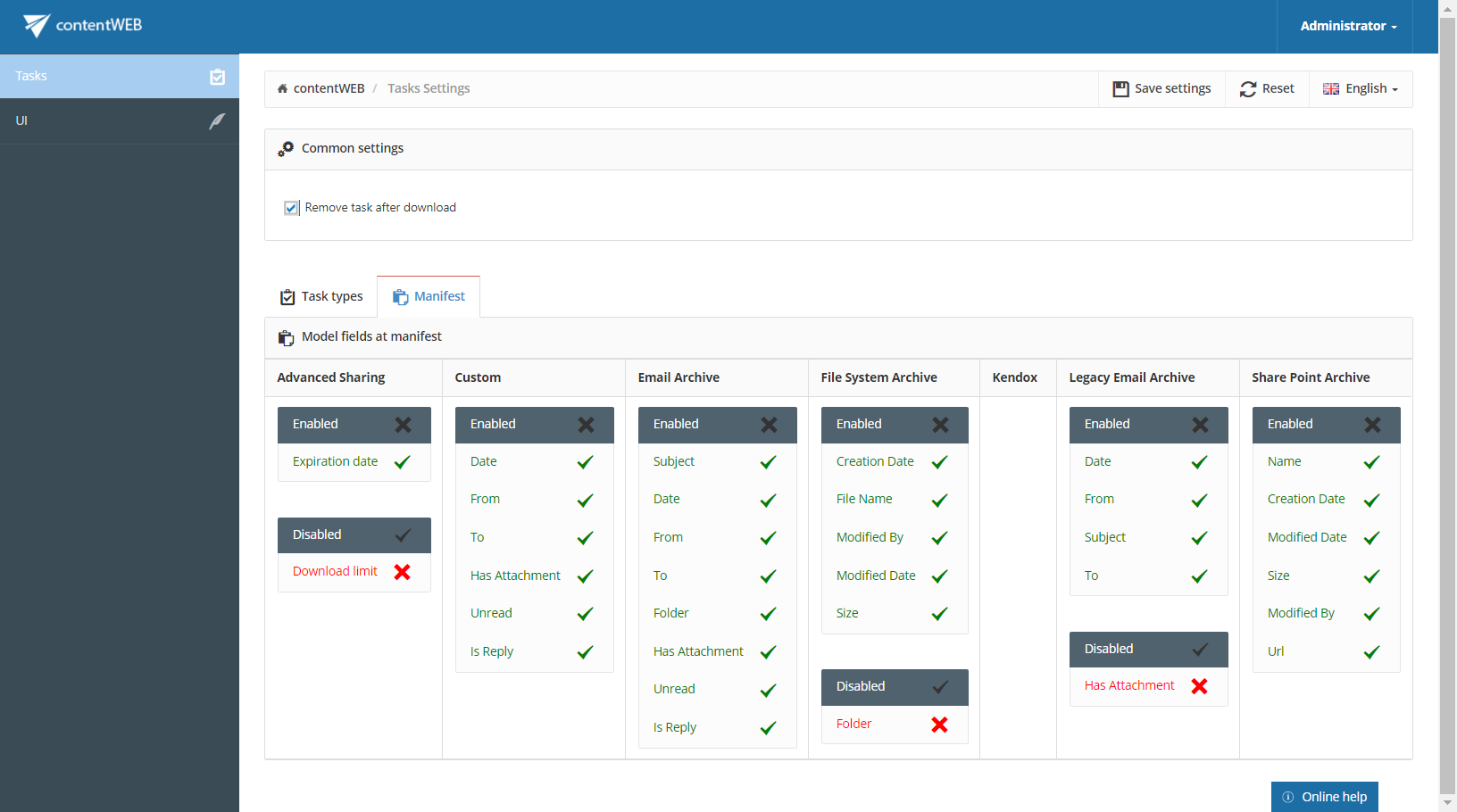Open the Administrator user dropdown

pos(1348,26)
